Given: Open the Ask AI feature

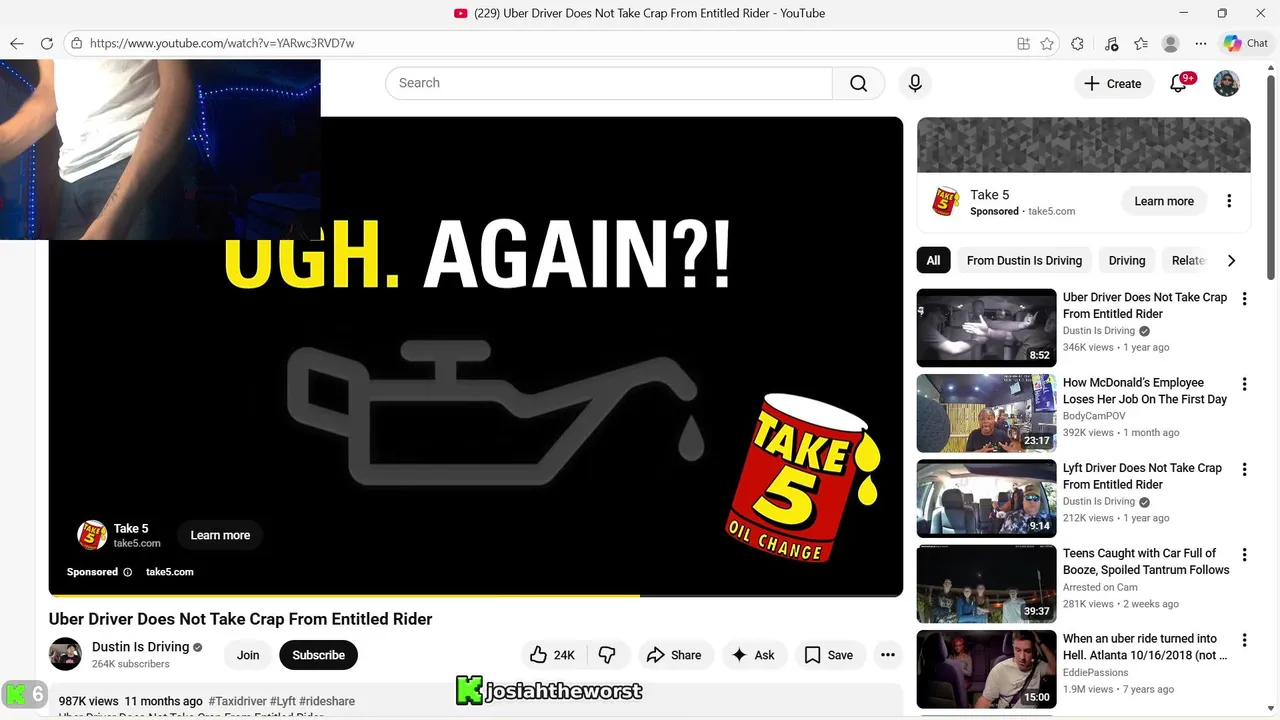Looking at the screenshot, I should coord(753,655).
